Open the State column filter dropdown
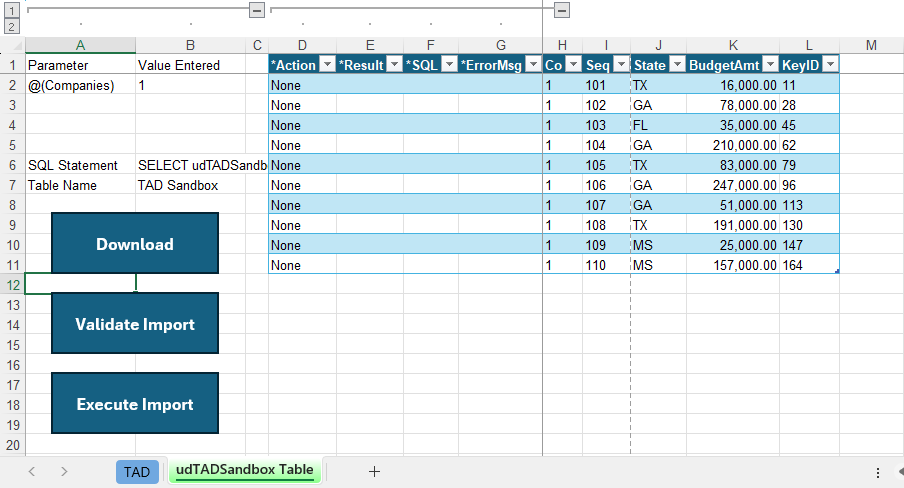The width and height of the screenshot is (904, 488). pyautogui.click(x=678, y=65)
